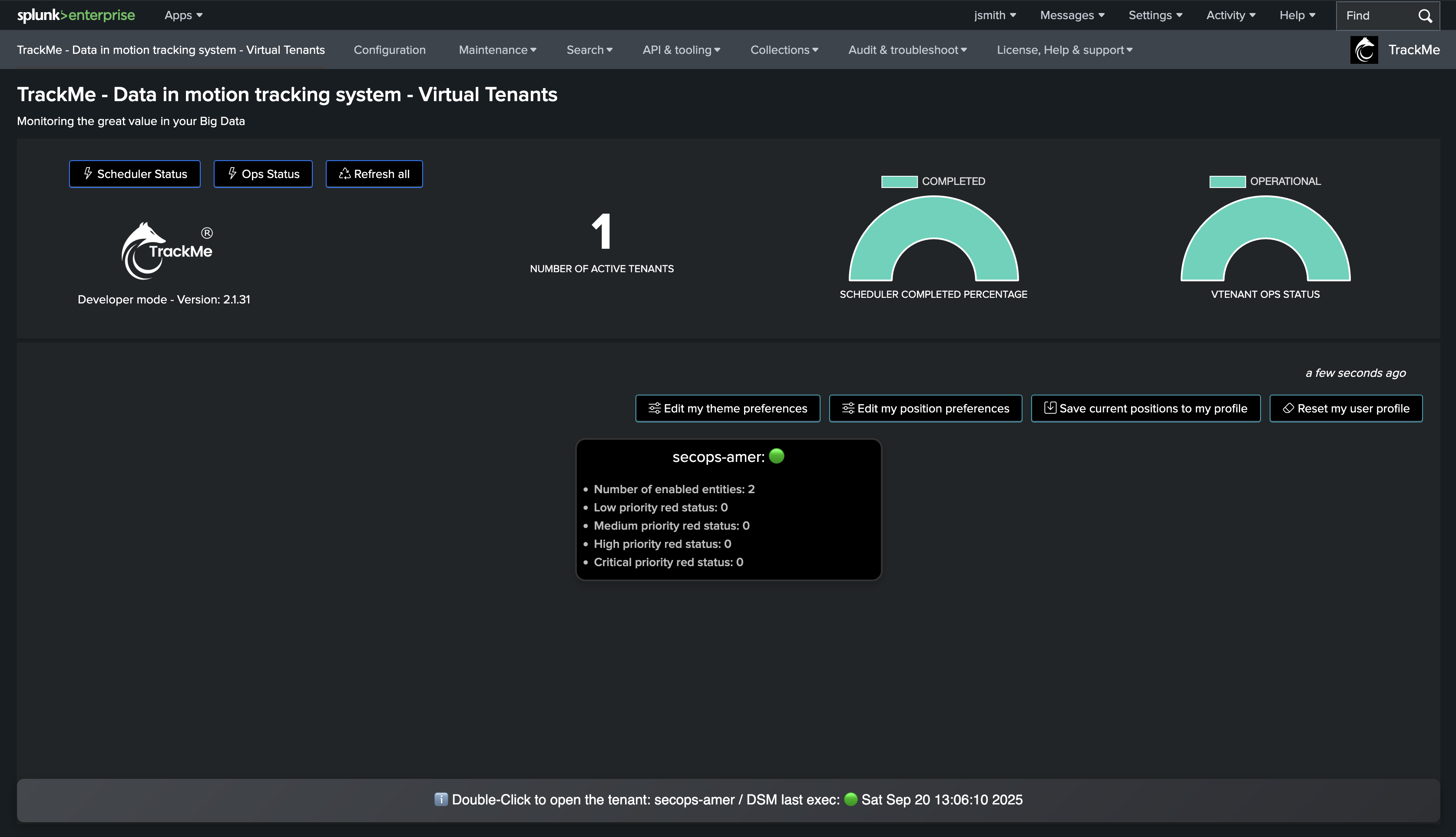Click the search magnifier icon in the Find box
Viewport: 1456px width, 837px height.
1424,16
